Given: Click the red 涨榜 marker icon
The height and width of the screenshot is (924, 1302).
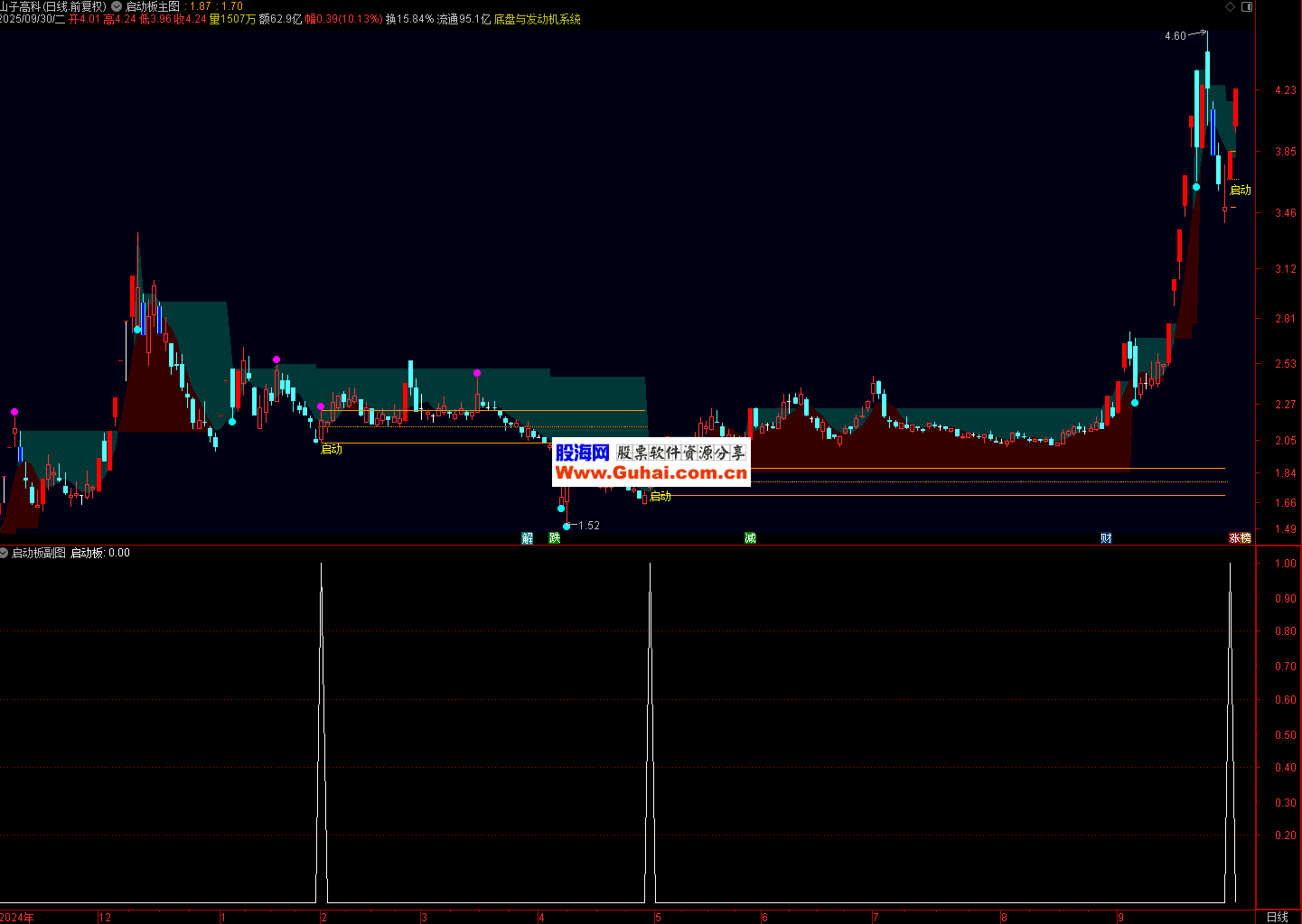Looking at the screenshot, I should point(1240,538).
